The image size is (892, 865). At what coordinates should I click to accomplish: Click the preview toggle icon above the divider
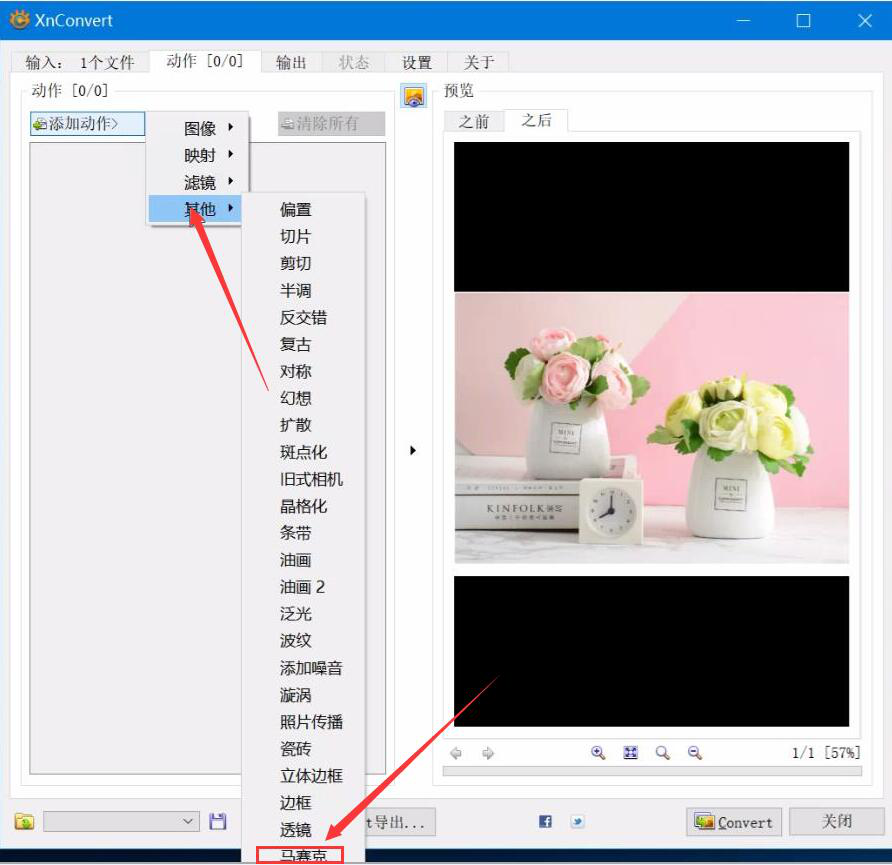tap(414, 96)
